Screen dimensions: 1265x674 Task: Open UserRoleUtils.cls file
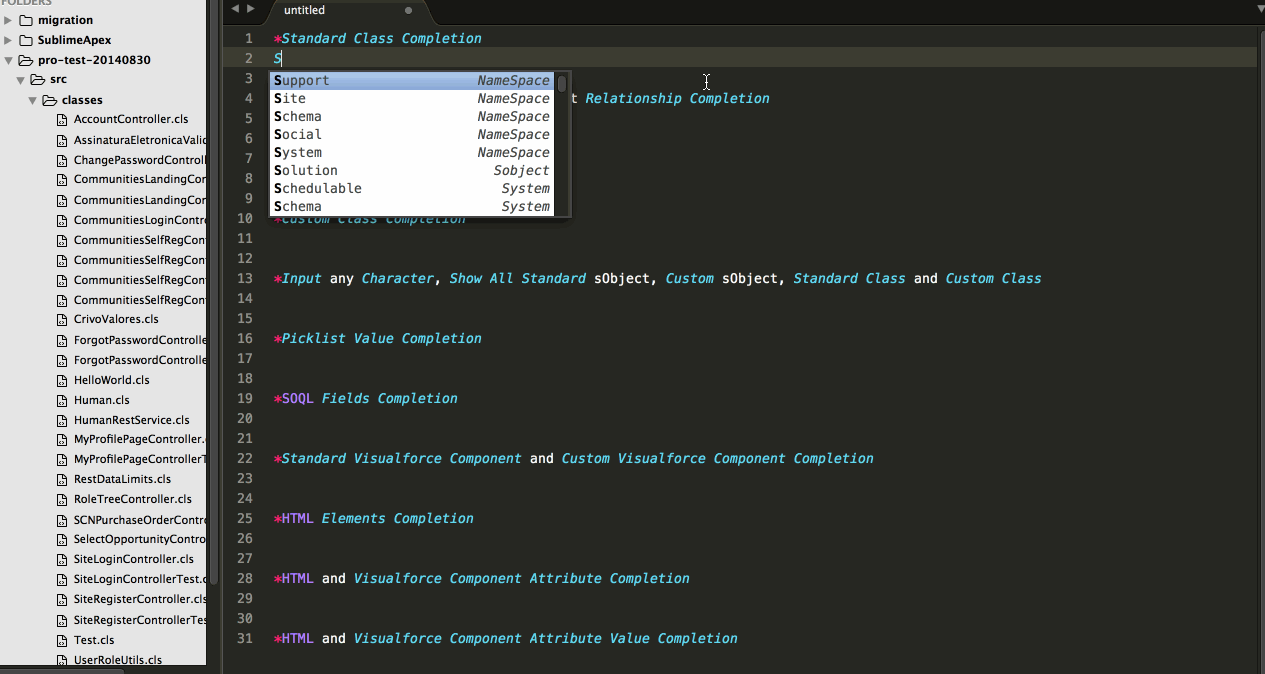coord(117,660)
